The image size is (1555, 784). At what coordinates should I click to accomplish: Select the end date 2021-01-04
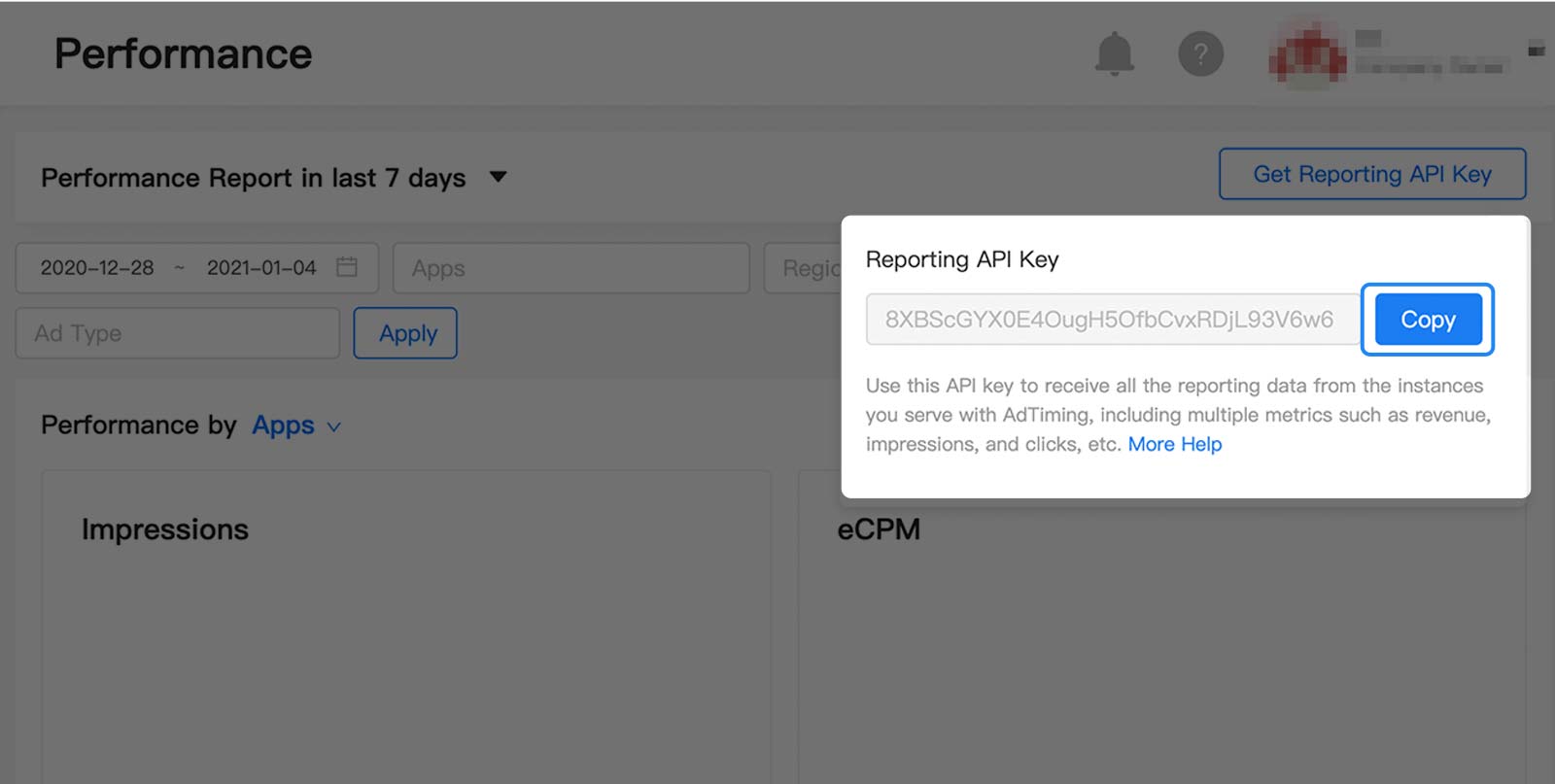point(261,268)
